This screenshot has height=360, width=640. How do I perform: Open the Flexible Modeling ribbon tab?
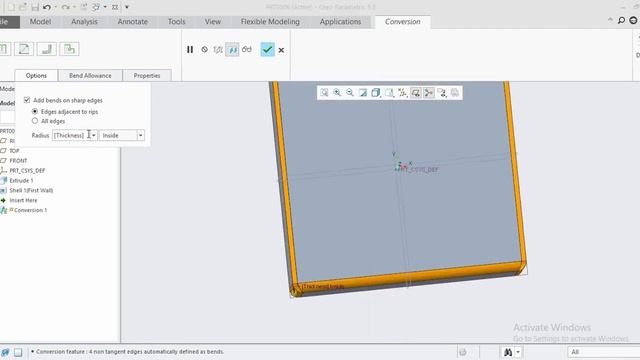(270, 22)
